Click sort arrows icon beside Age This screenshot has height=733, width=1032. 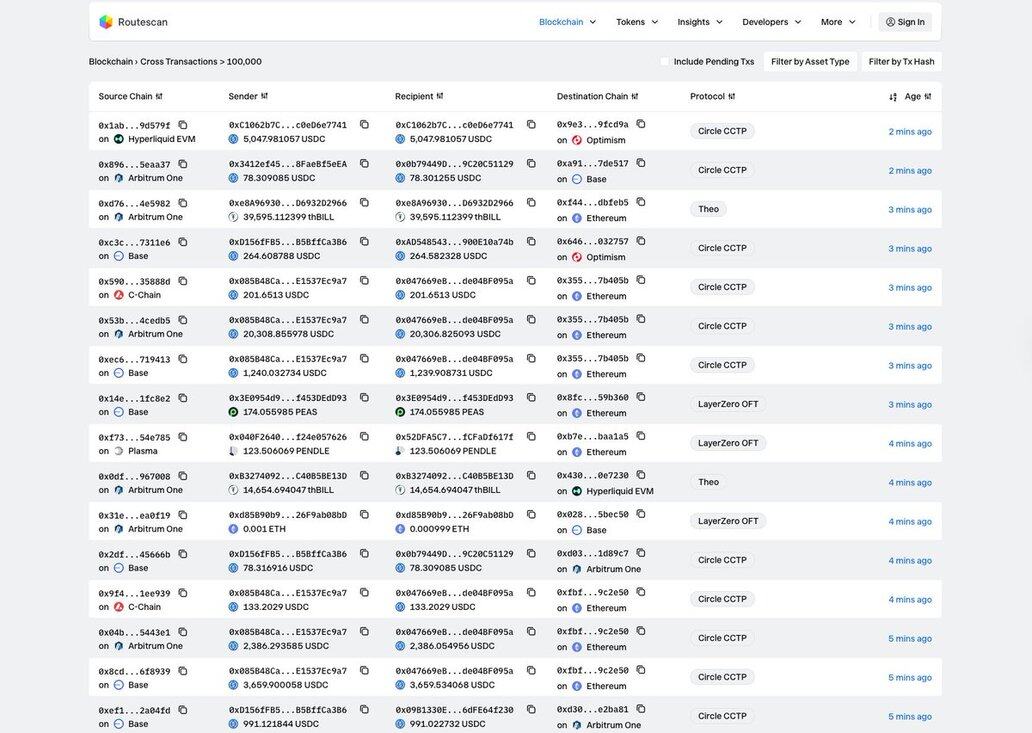(x=893, y=97)
